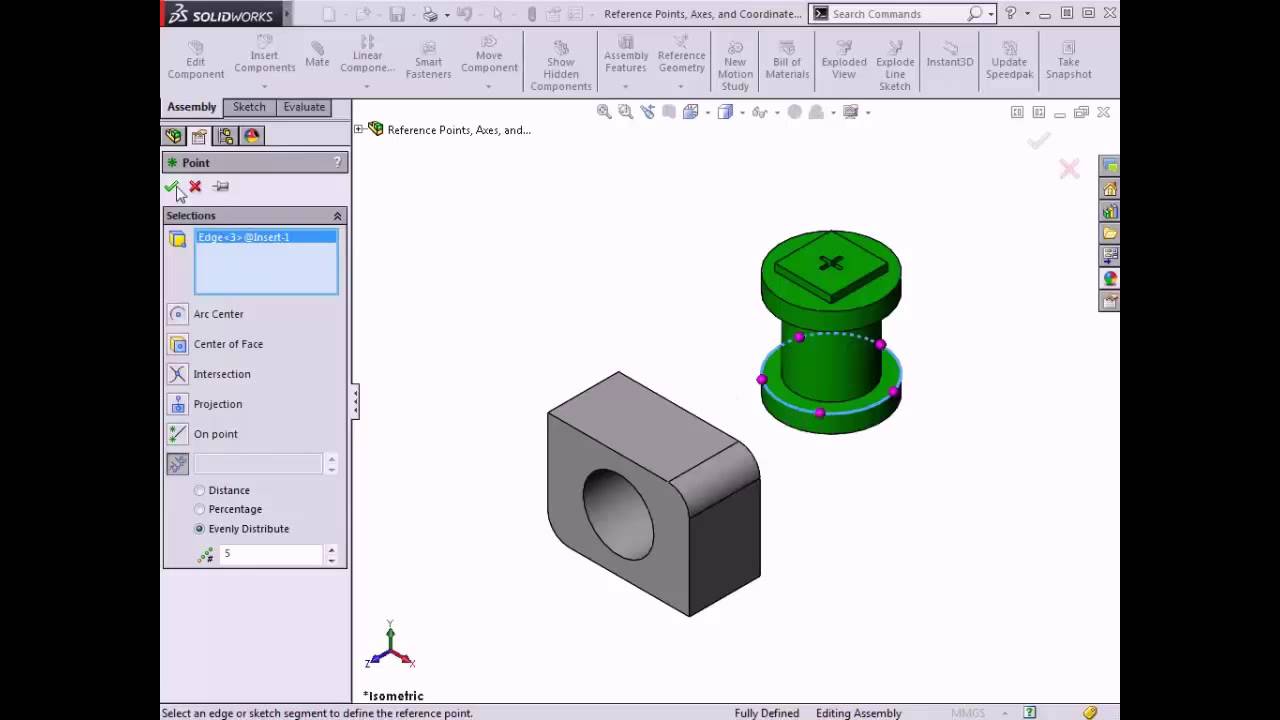
Task: Select the Projection point type
Action: tap(177, 404)
